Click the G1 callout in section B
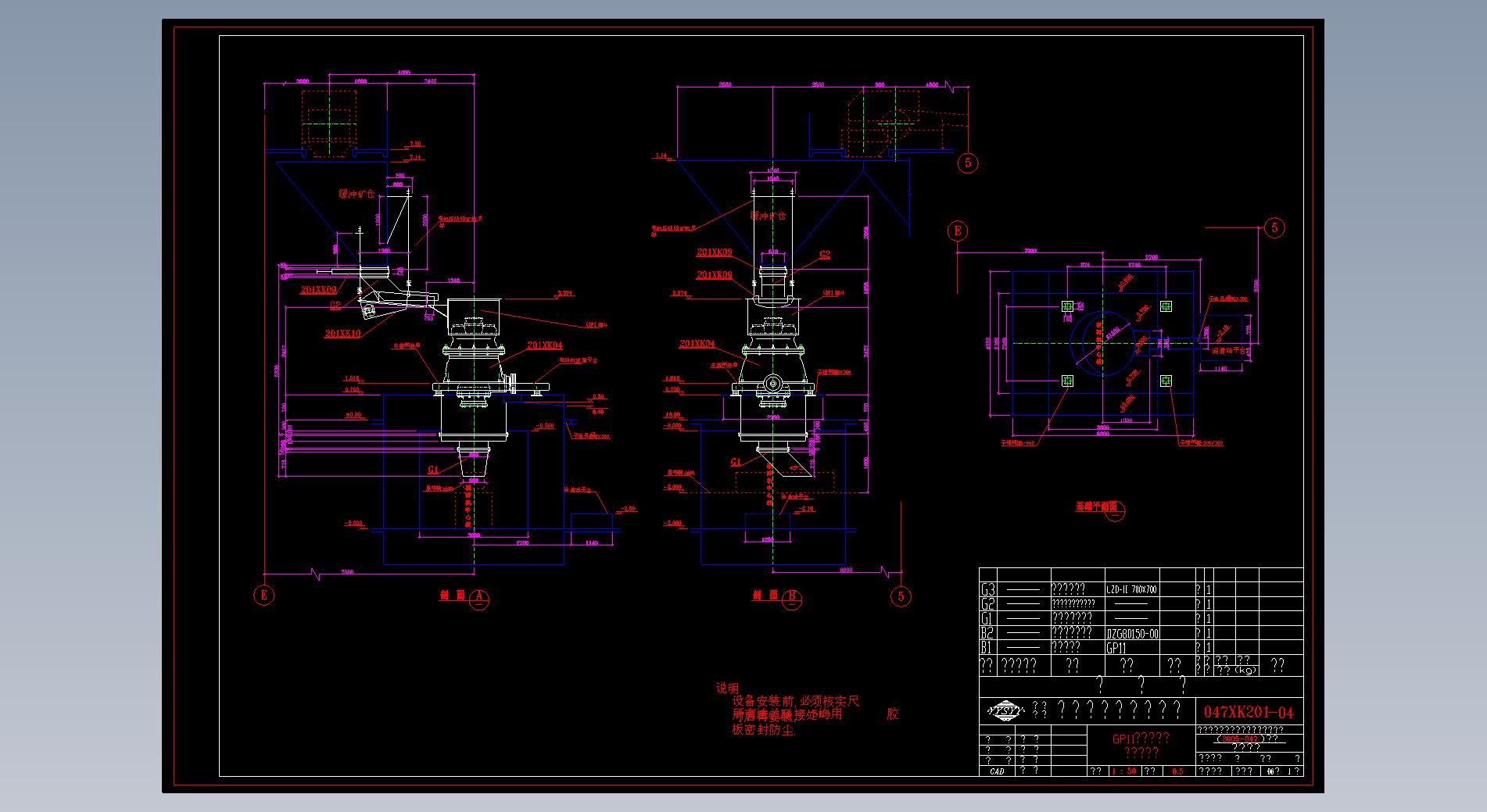 tap(735, 462)
